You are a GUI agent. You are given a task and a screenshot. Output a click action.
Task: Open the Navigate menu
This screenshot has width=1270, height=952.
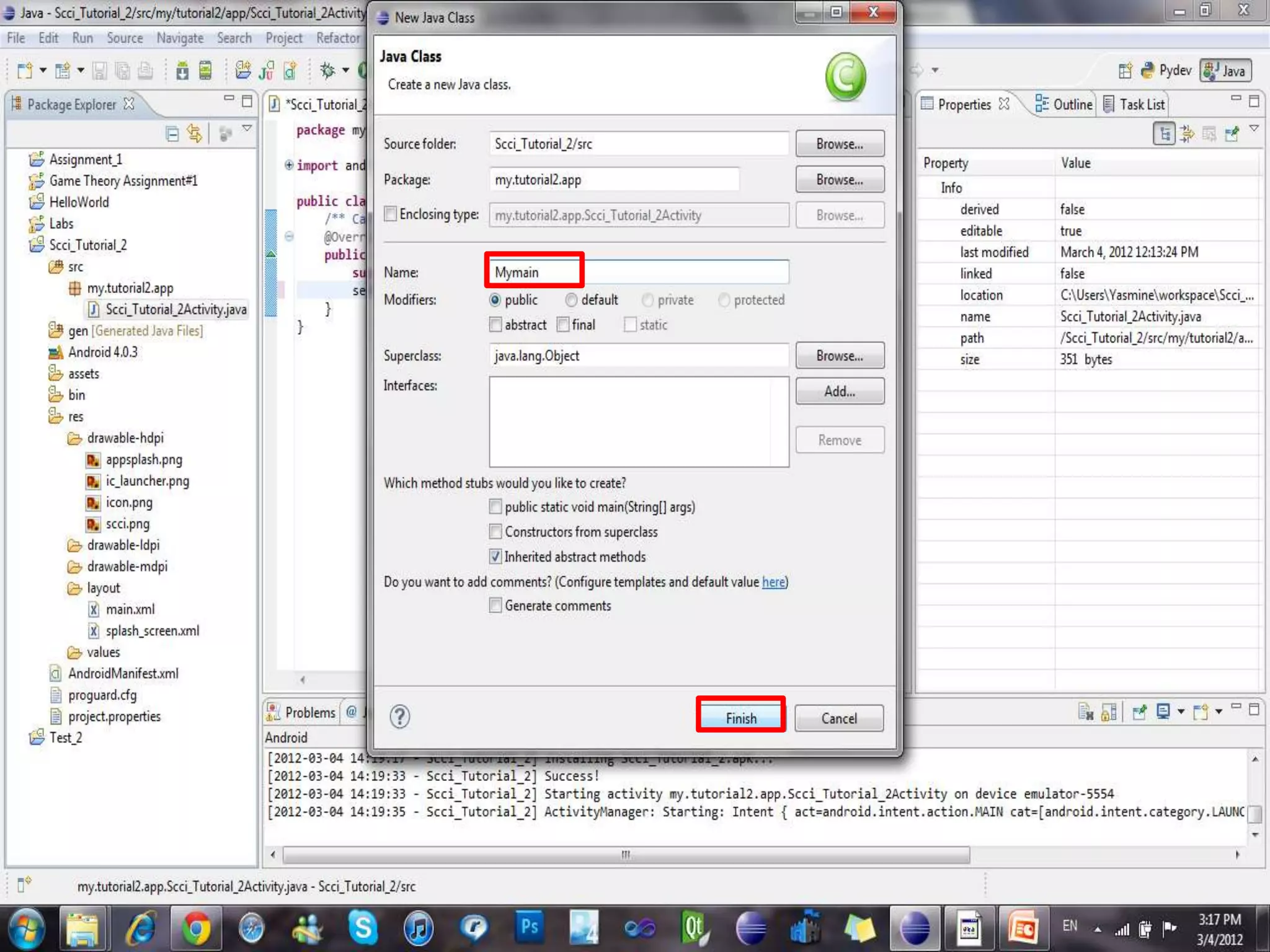click(x=180, y=38)
